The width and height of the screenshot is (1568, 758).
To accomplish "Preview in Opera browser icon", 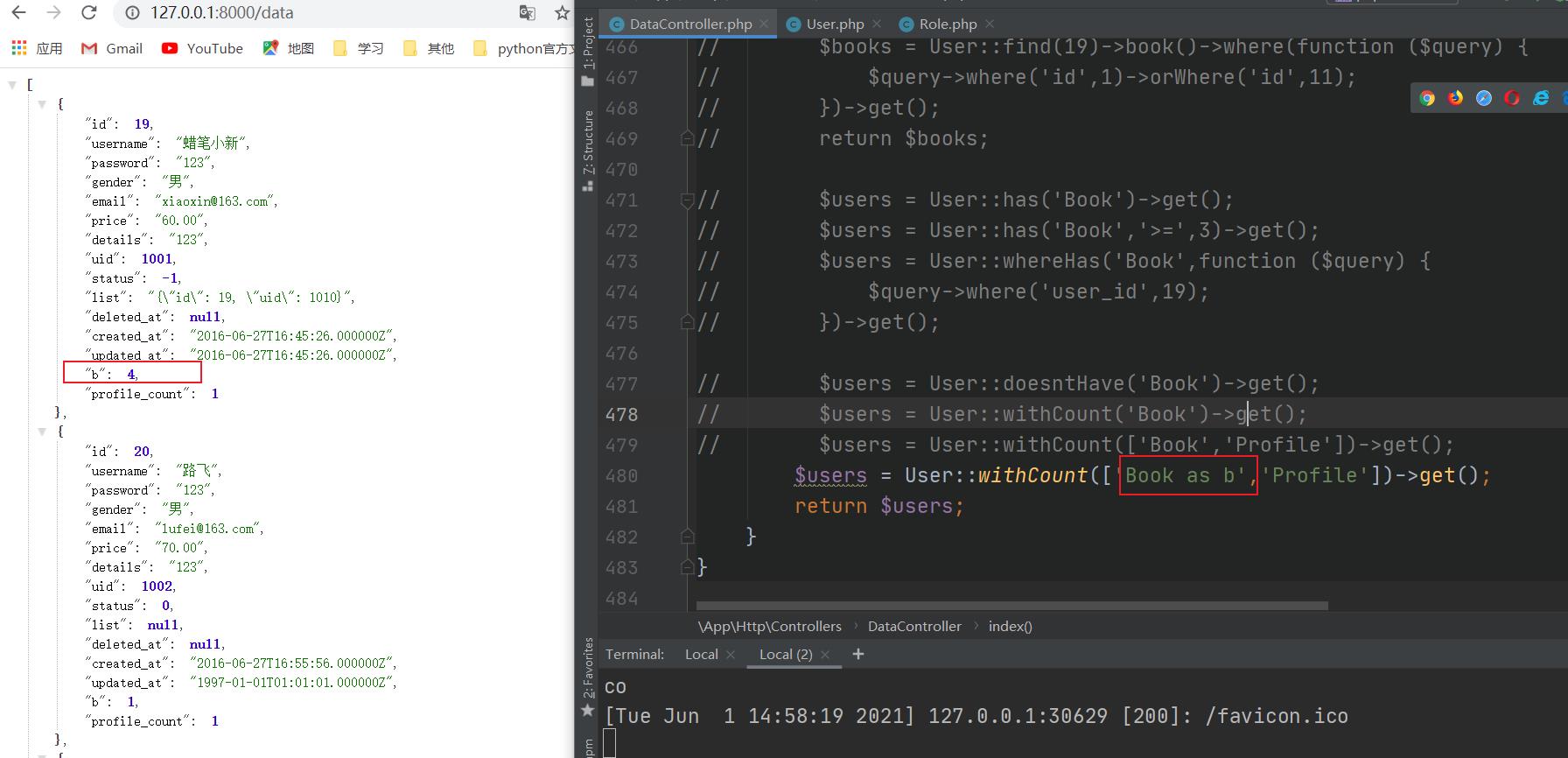I will (x=1512, y=98).
